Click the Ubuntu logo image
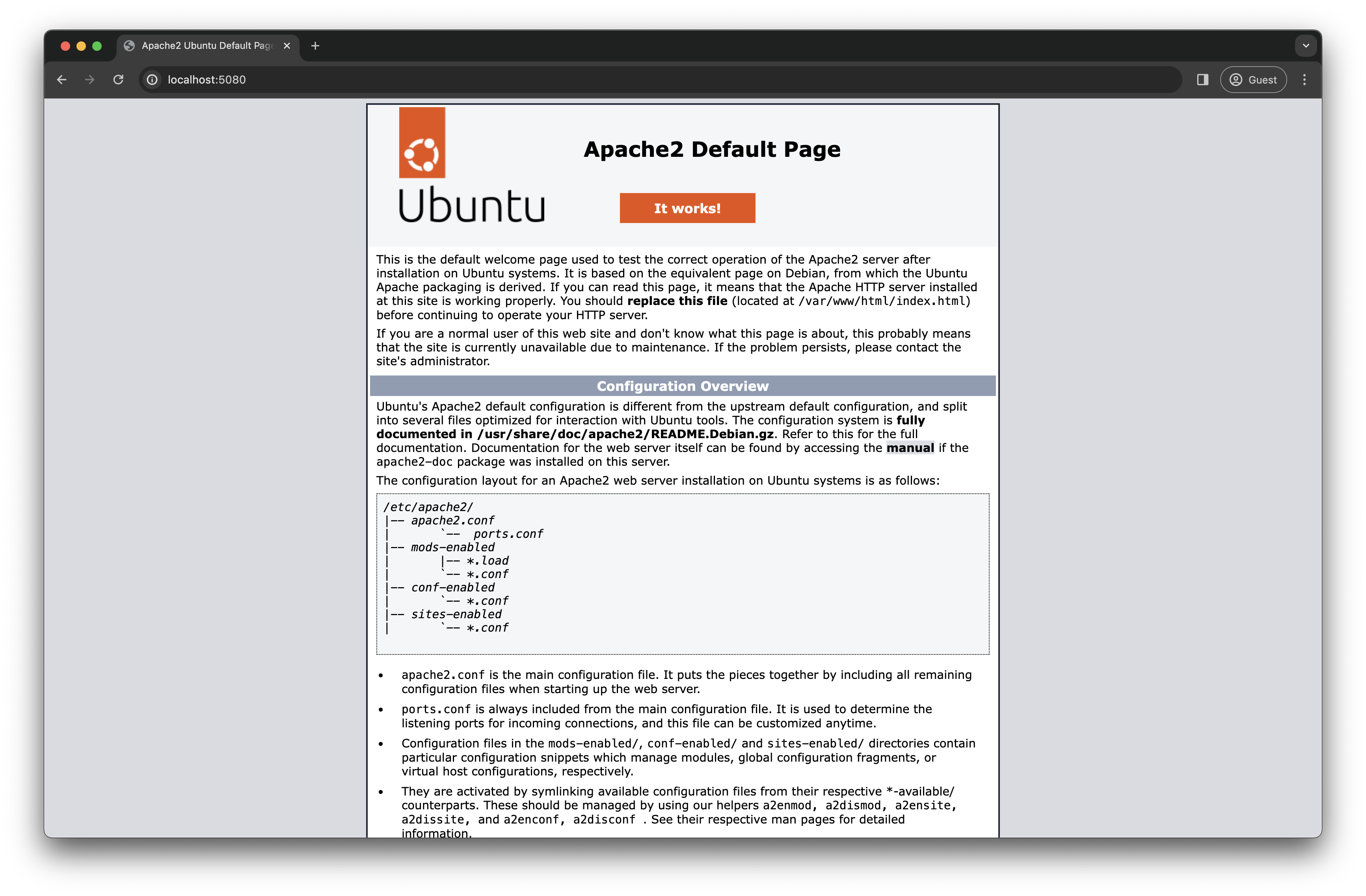 [471, 165]
